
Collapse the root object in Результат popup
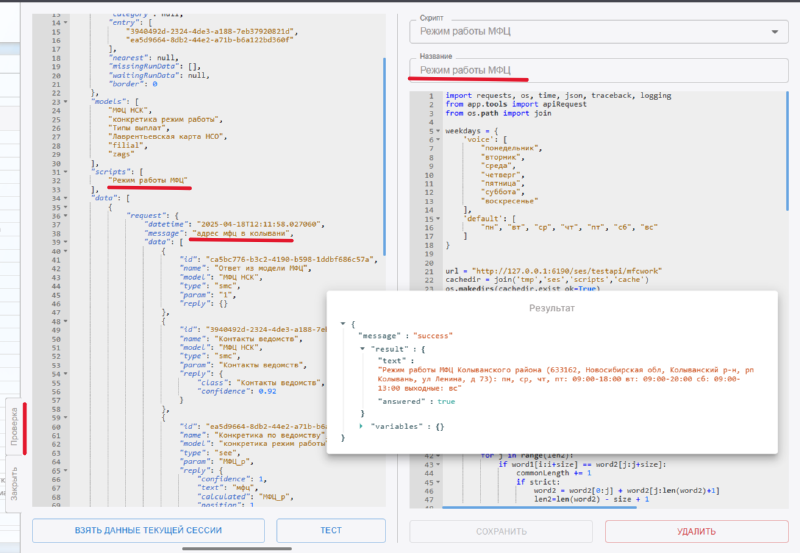pos(343,324)
